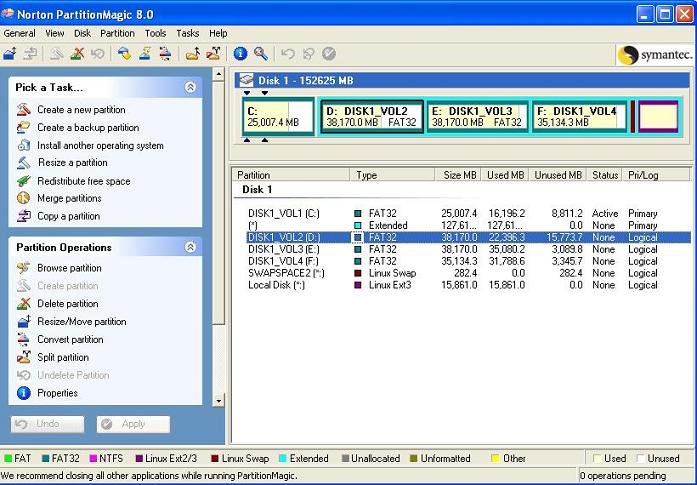Click the Create a new partition link
697x485 pixels.
click(x=81, y=110)
